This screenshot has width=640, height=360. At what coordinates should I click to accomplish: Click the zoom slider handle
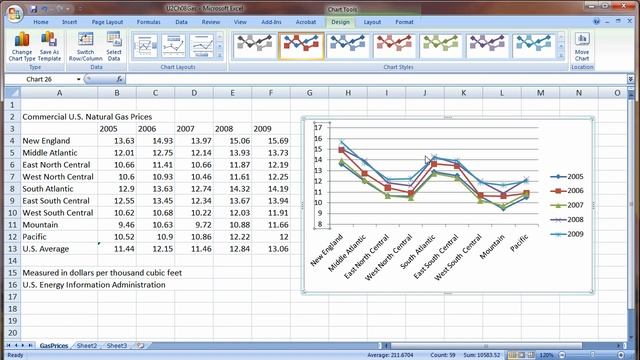point(593,356)
